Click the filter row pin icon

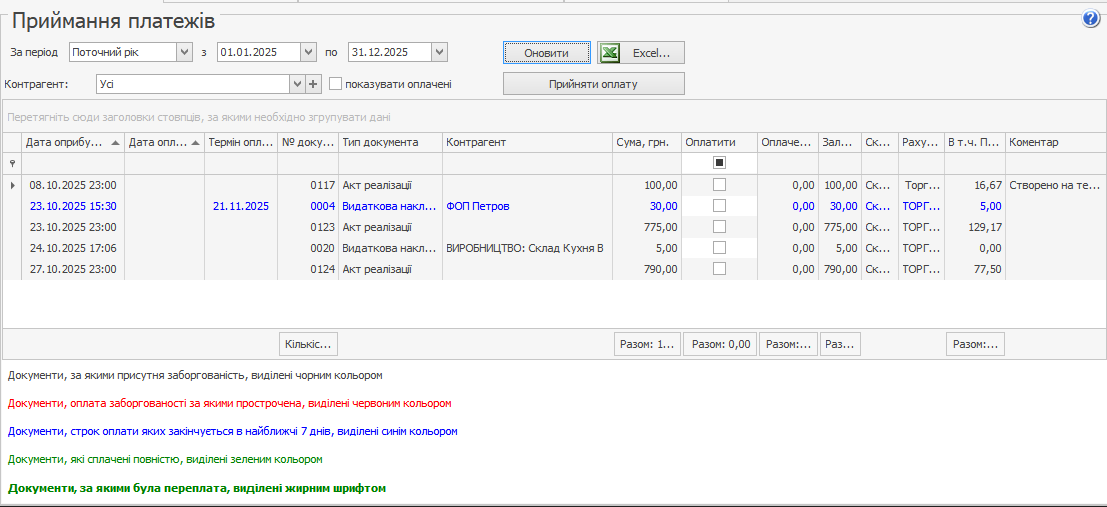12,163
